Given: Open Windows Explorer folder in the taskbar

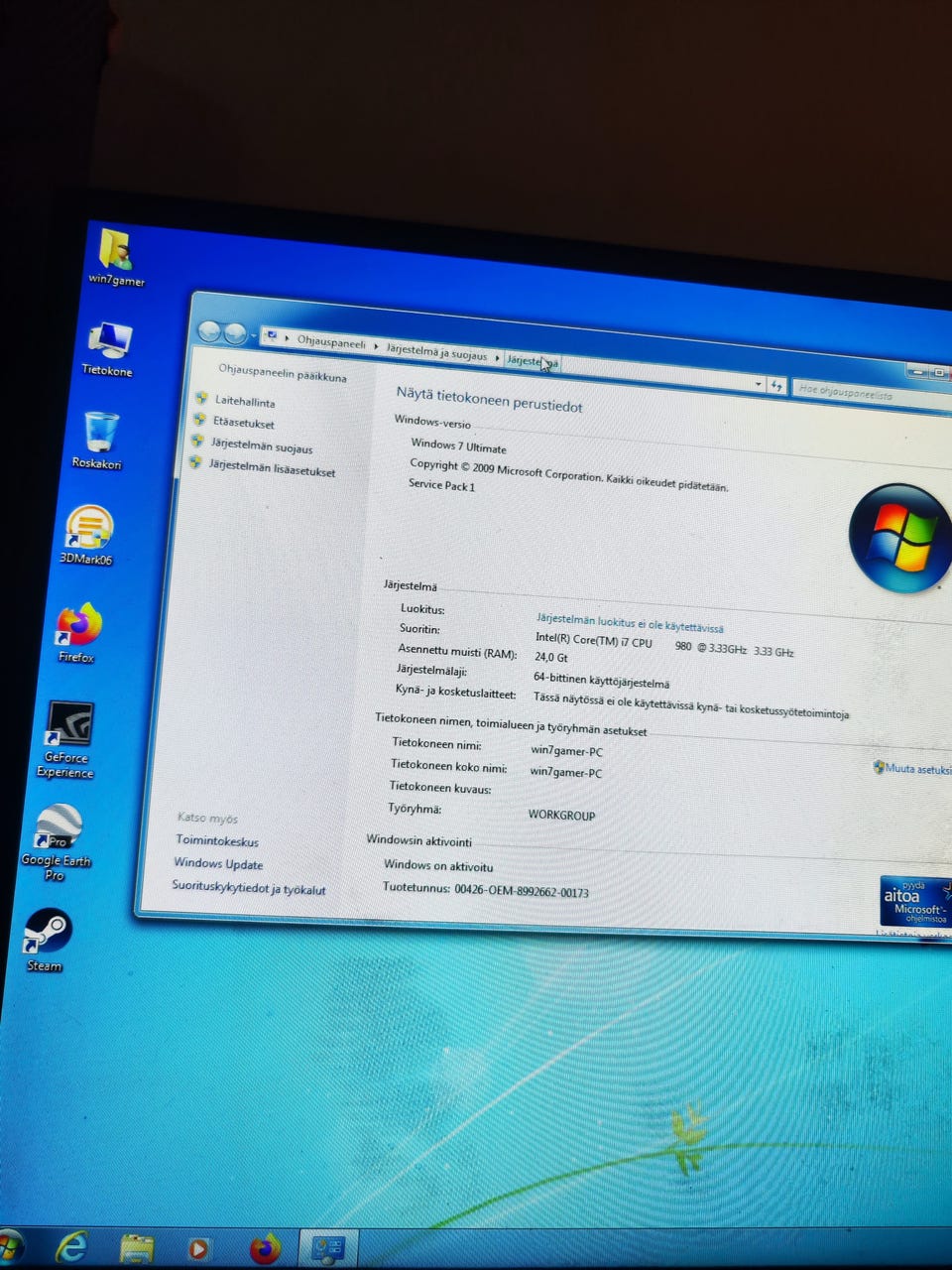Looking at the screenshot, I should (x=137, y=1248).
